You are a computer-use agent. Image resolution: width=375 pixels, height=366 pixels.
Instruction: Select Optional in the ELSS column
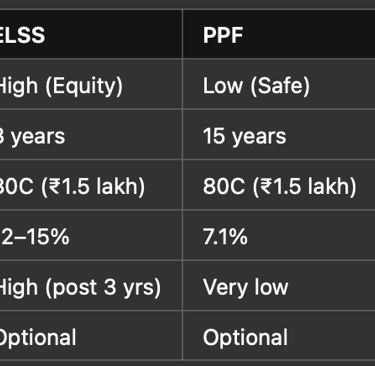point(38,337)
